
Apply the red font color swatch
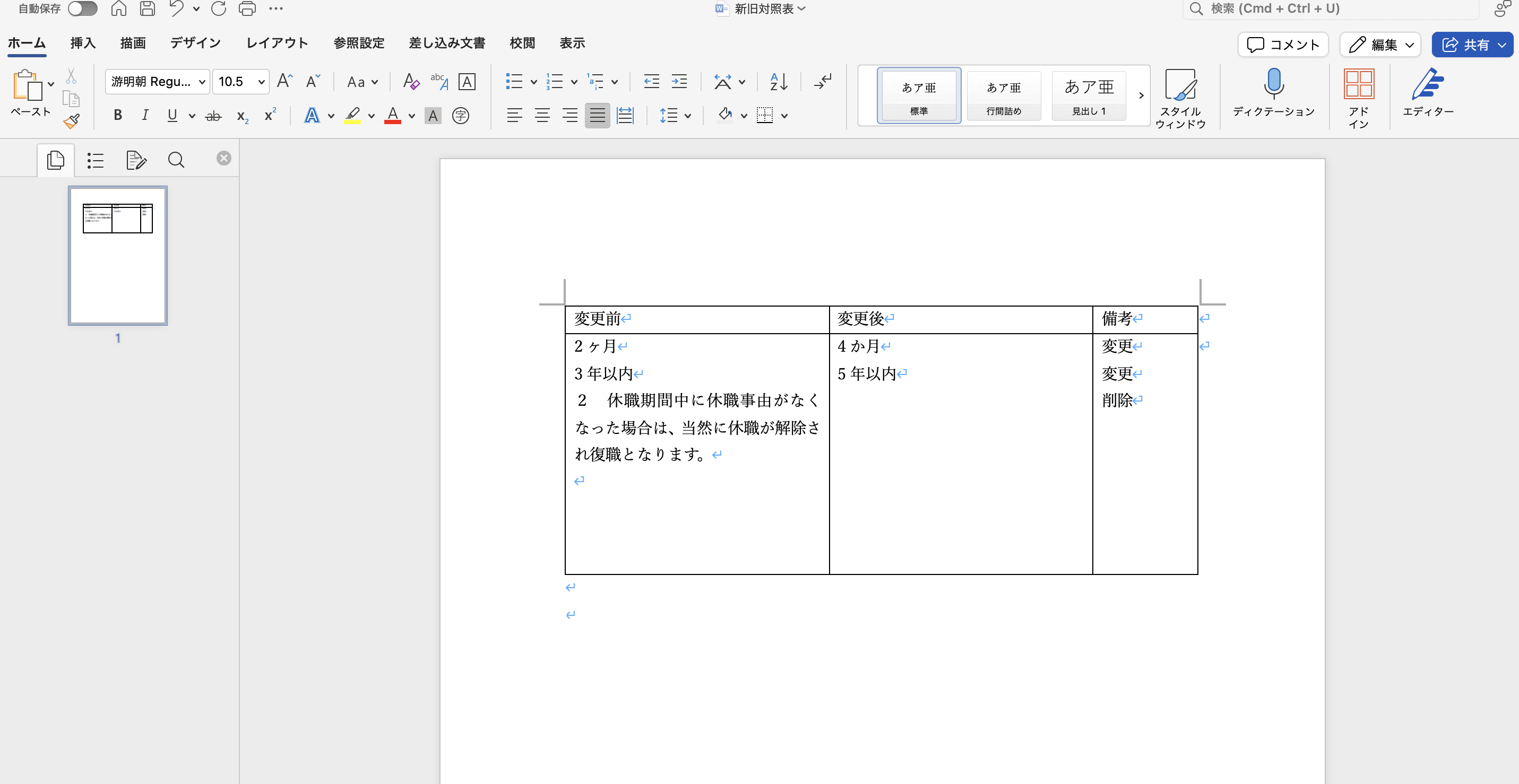(393, 116)
